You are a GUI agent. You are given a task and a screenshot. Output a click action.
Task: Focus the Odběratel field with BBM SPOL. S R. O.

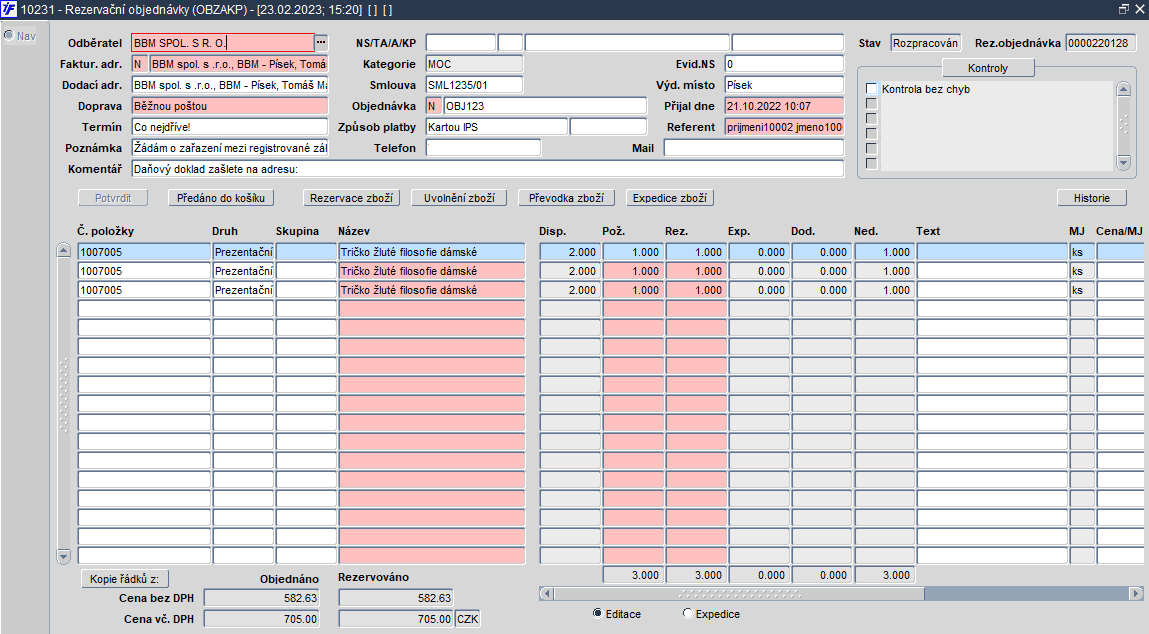coord(223,43)
